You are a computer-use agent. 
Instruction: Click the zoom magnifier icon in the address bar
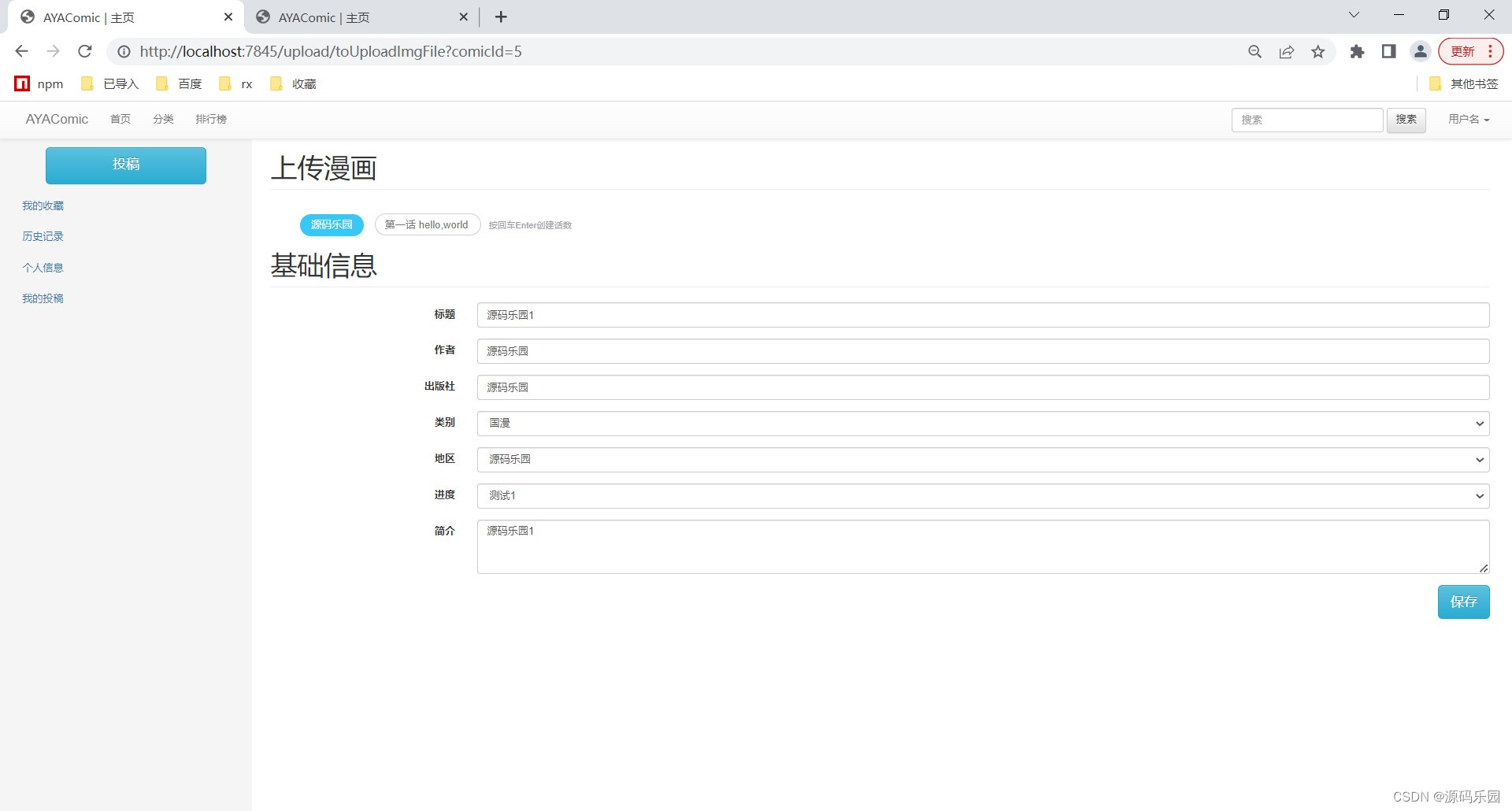1254,51
